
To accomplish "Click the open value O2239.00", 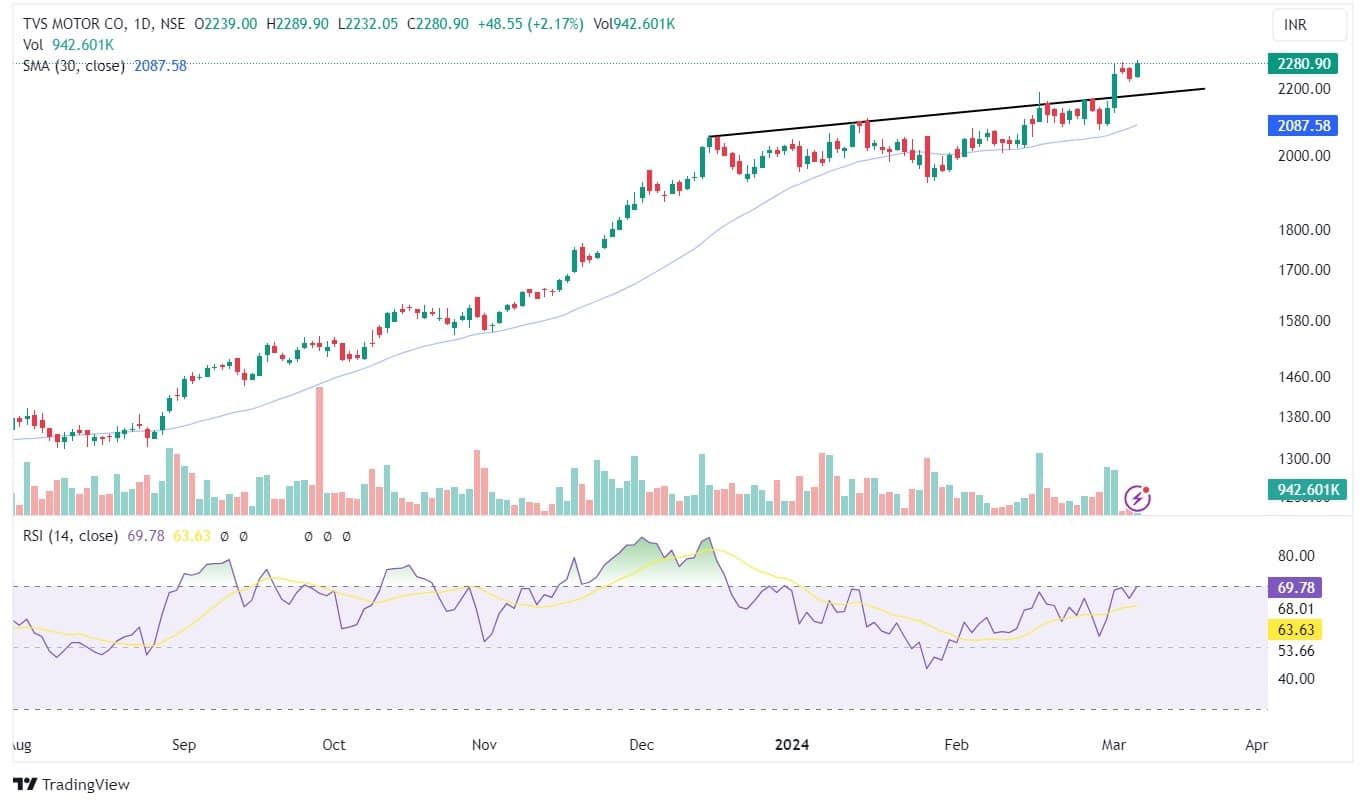I will (226, 22).
